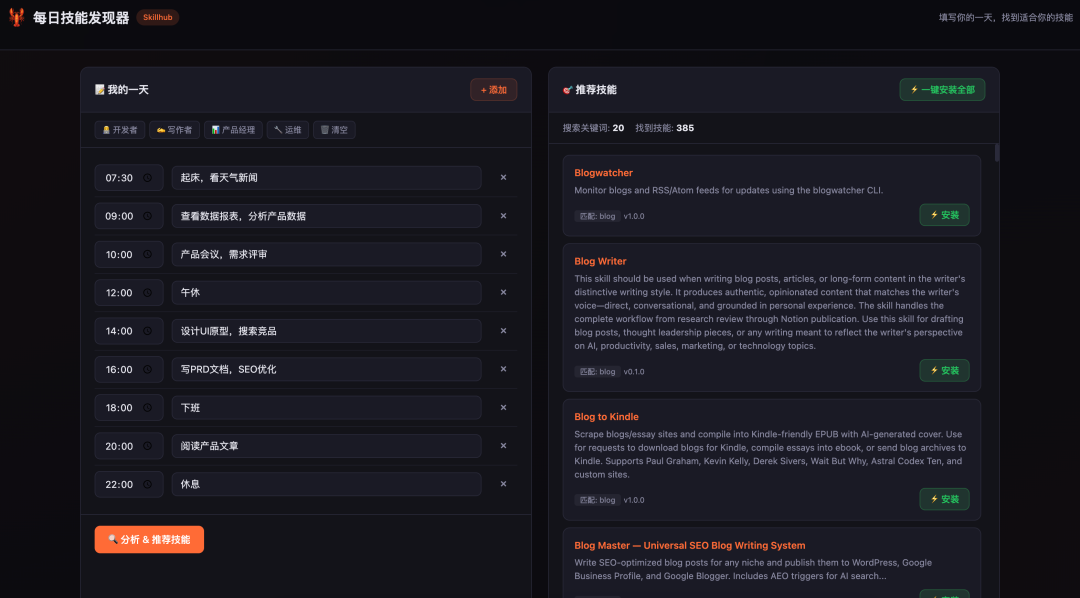Open time picker icon on 14:00 row

pyautogui.click(x=148, y=331)
